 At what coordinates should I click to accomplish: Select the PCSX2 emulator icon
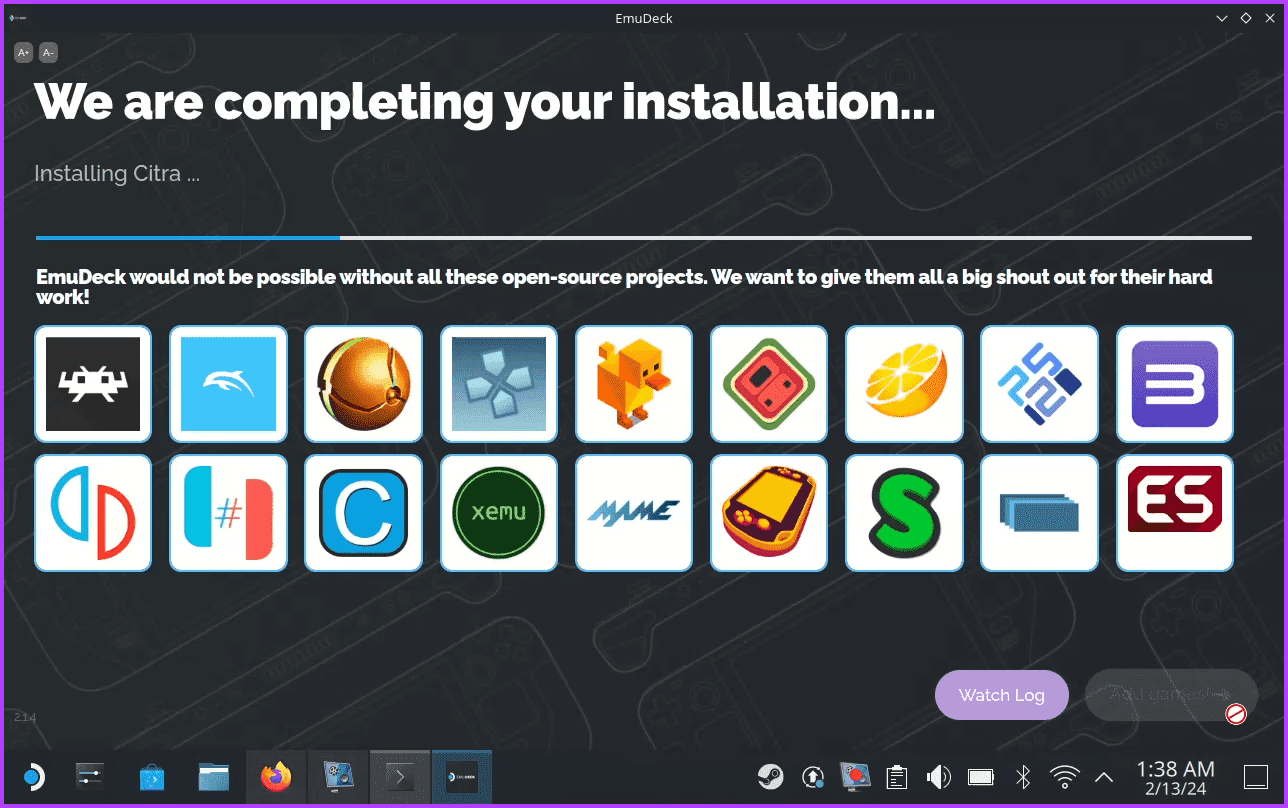click(1039, 384)
